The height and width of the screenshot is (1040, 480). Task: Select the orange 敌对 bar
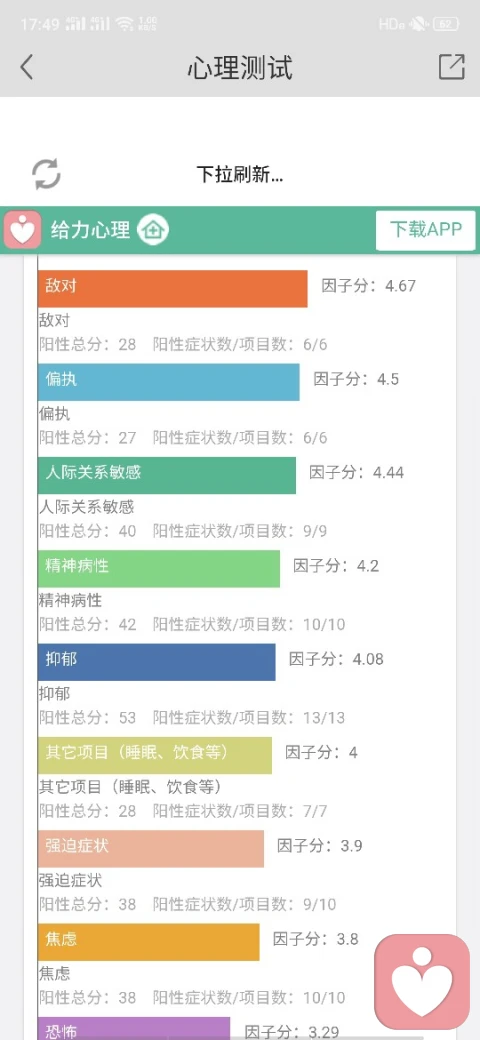point(172,289)
